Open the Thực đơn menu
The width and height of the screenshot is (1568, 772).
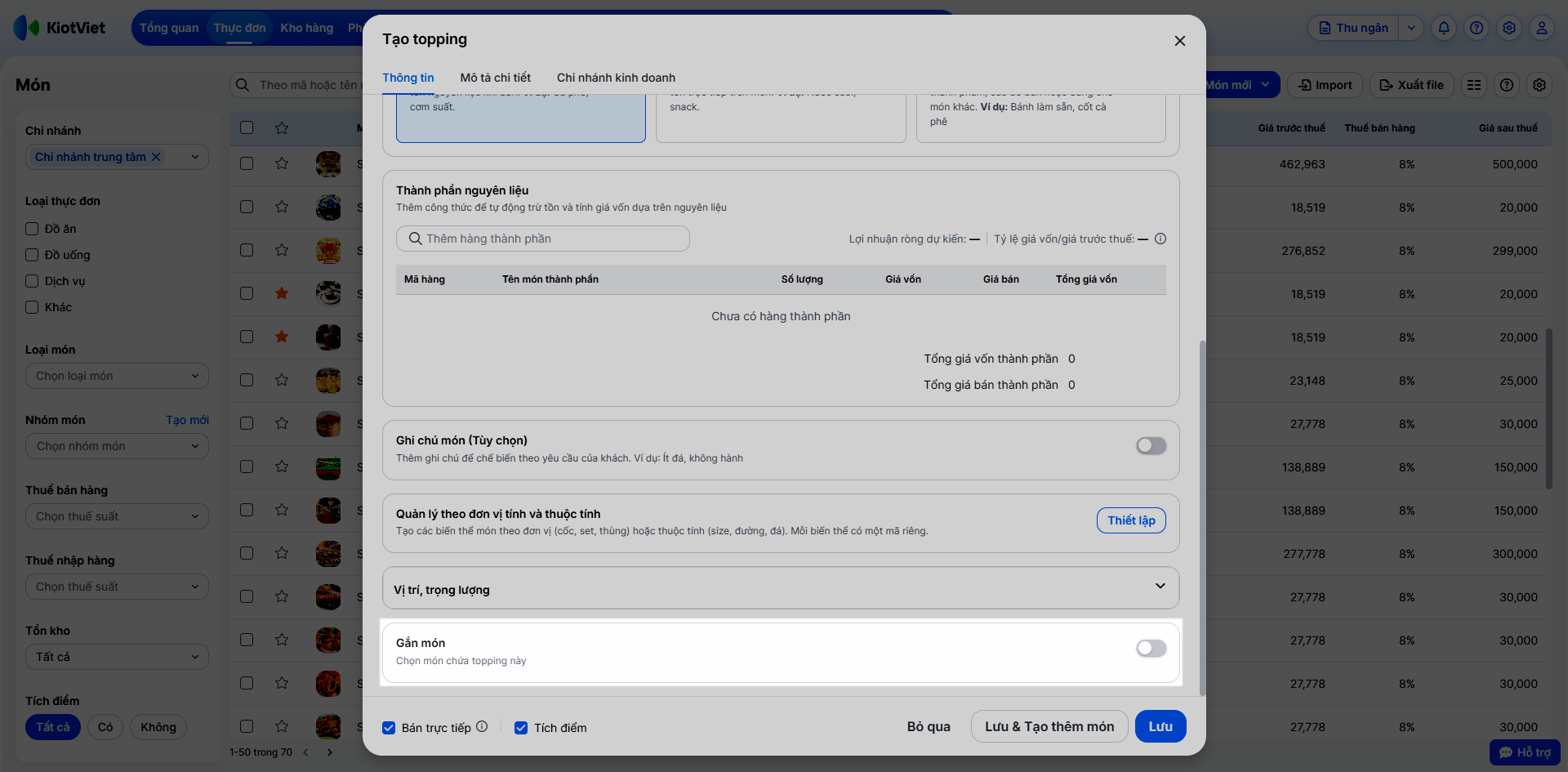(239, 28)
